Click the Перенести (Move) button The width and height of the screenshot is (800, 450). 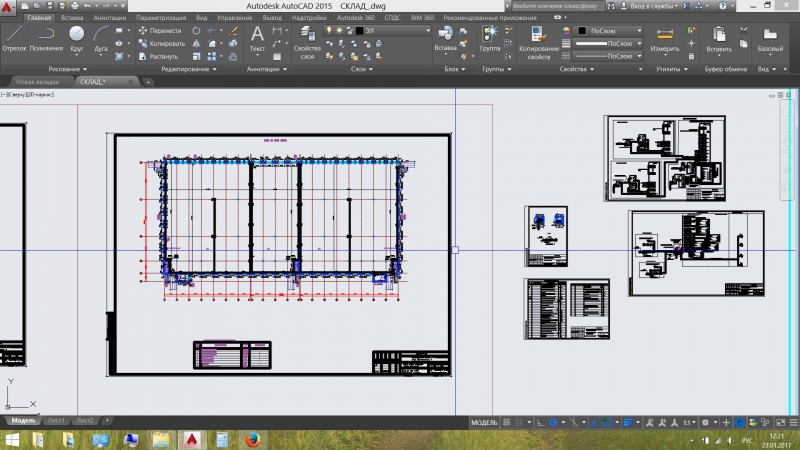click(x=160, y=31)
